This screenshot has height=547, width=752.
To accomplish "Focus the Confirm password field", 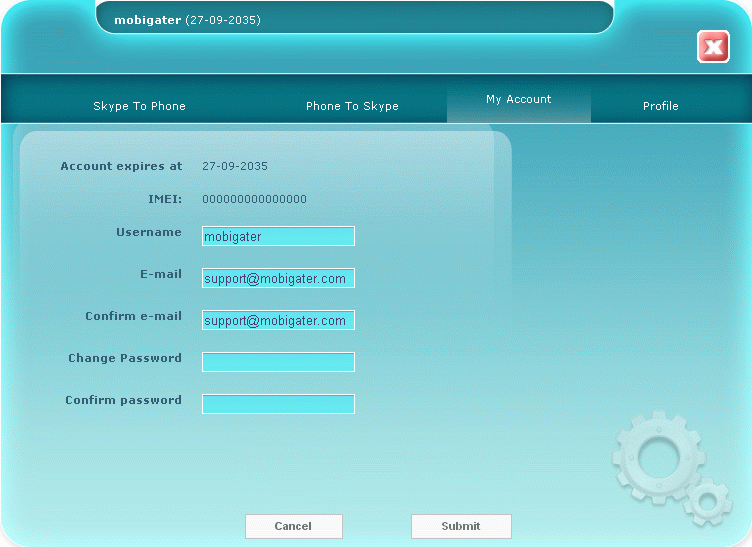I will tap(278, 404).
